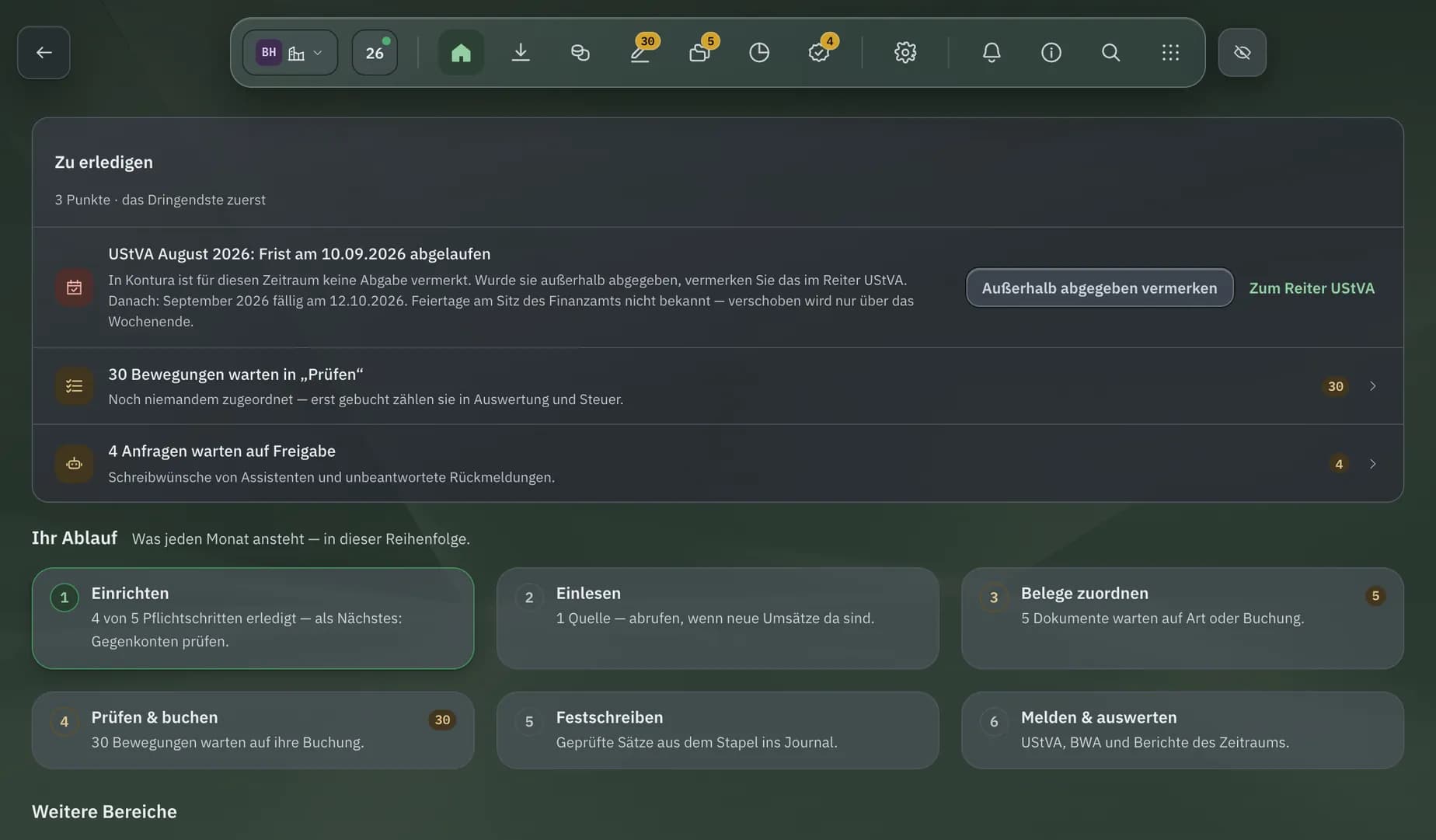
Task: Go to the Home dashboard icon
Action: click(x=461, y=52)
